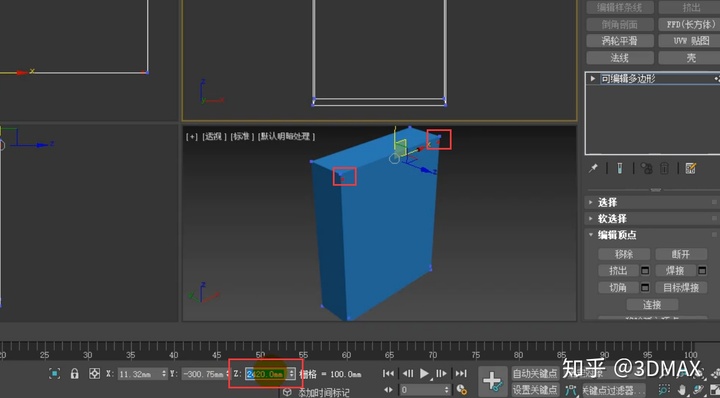Click the isolate selection toggle icon

pyautogui.click(x=54, y=374)
